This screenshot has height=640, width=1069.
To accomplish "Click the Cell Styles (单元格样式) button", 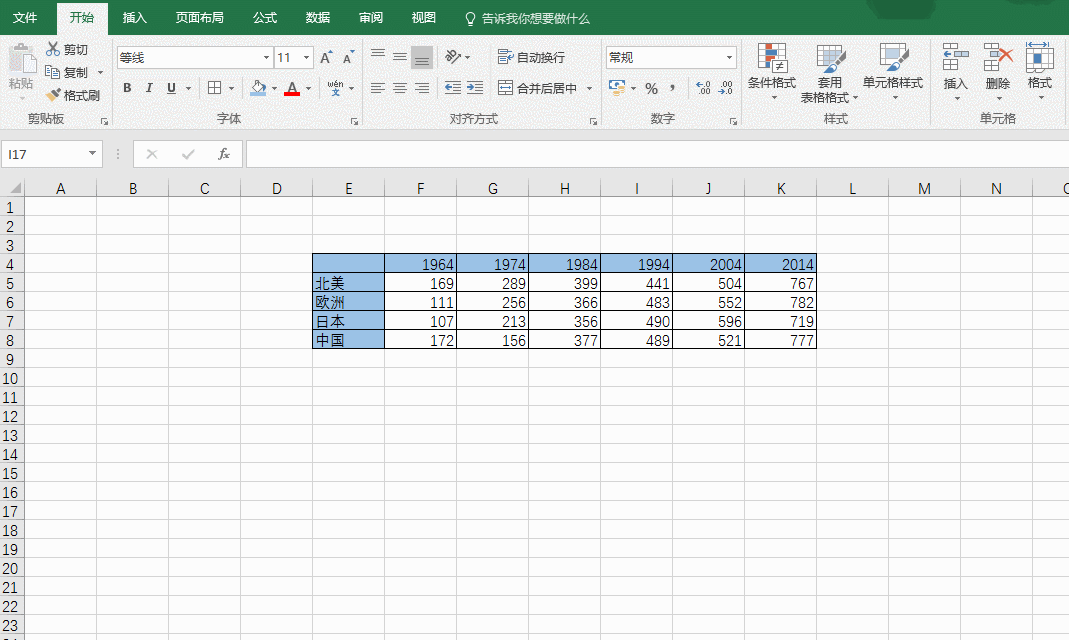I will tap(892, 70).
